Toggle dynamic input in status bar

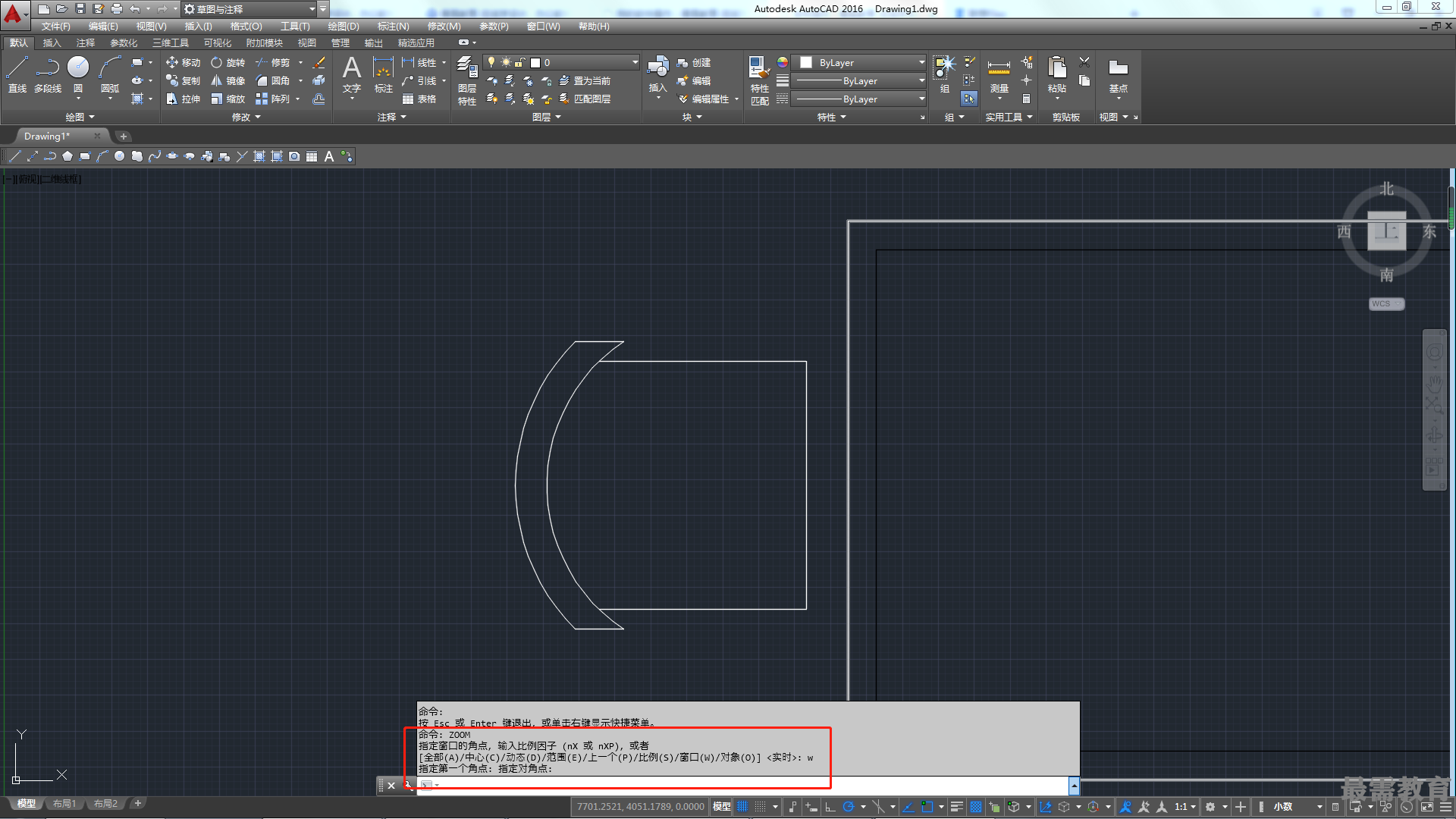click(811, 807)
